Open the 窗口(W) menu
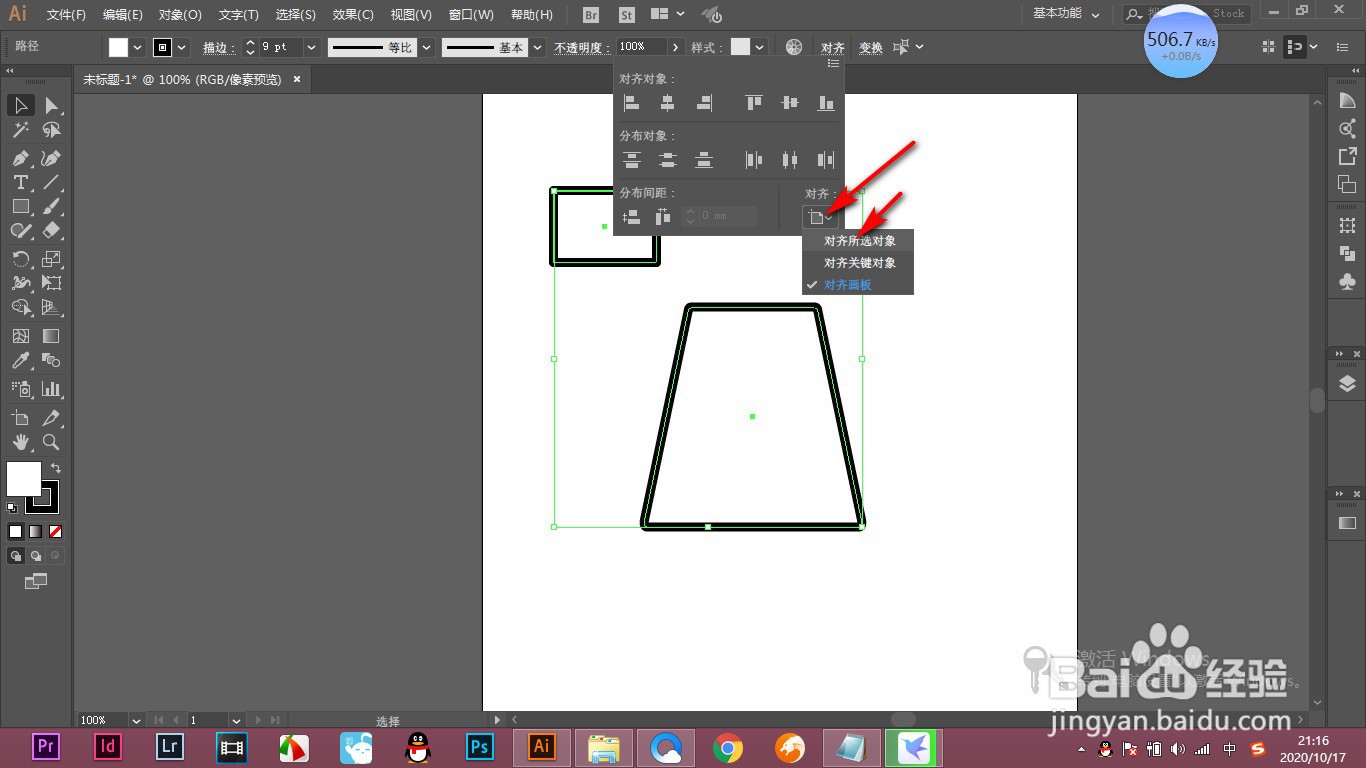Viewport: 1366px width, 768px height. (471, 15)
